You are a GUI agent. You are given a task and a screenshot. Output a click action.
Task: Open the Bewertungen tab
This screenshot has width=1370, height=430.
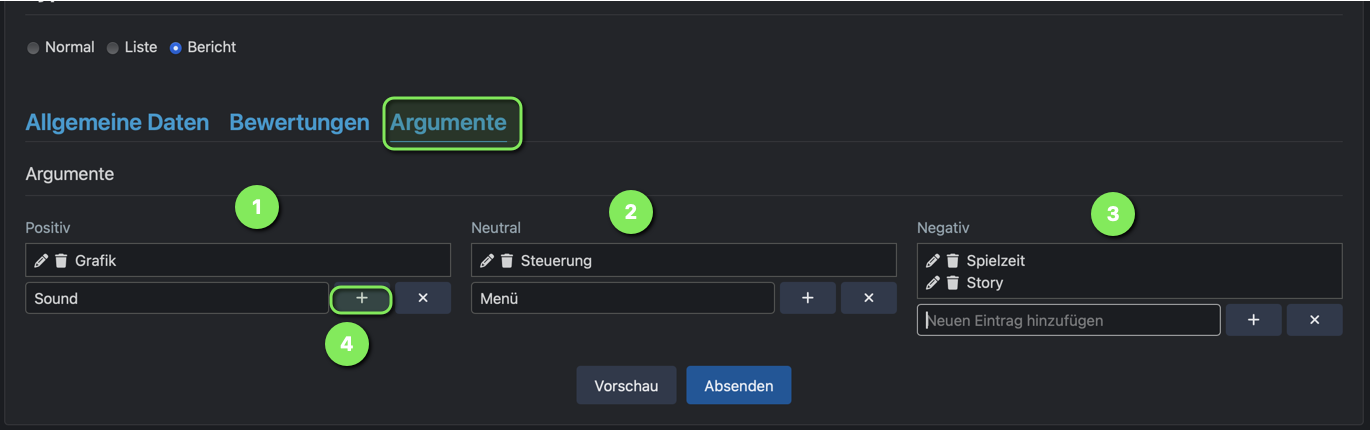tap(299, 123)
